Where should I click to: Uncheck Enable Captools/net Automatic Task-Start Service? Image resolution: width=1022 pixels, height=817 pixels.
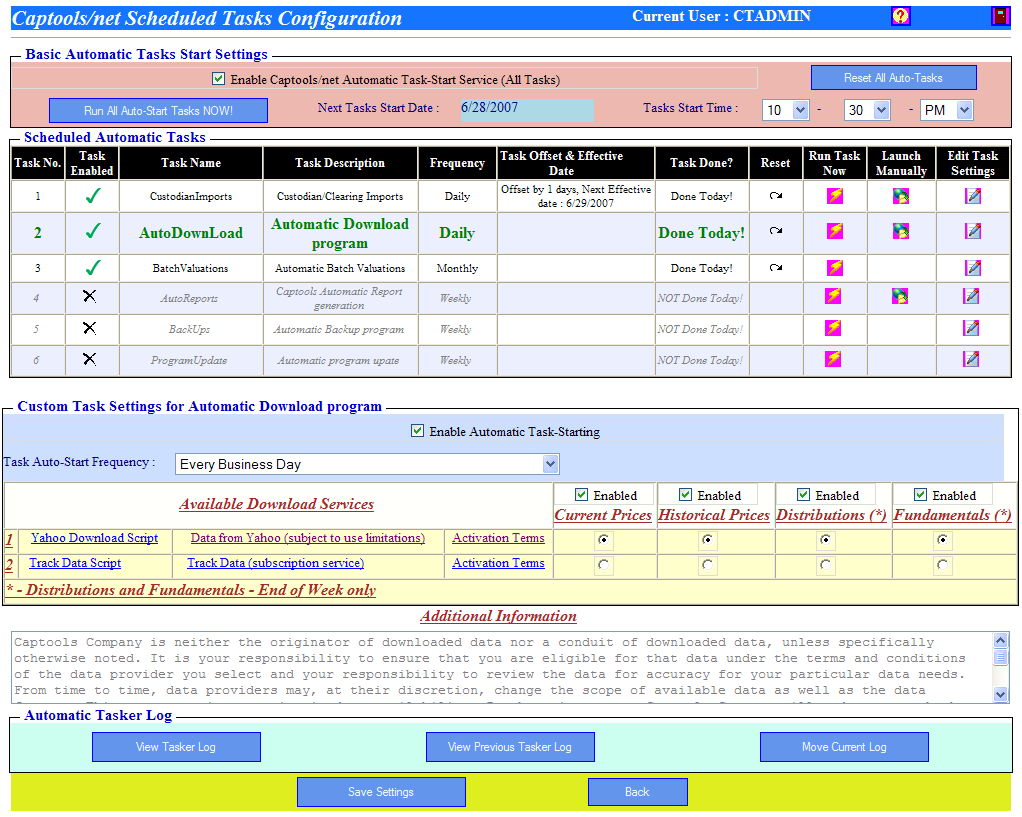218,79
